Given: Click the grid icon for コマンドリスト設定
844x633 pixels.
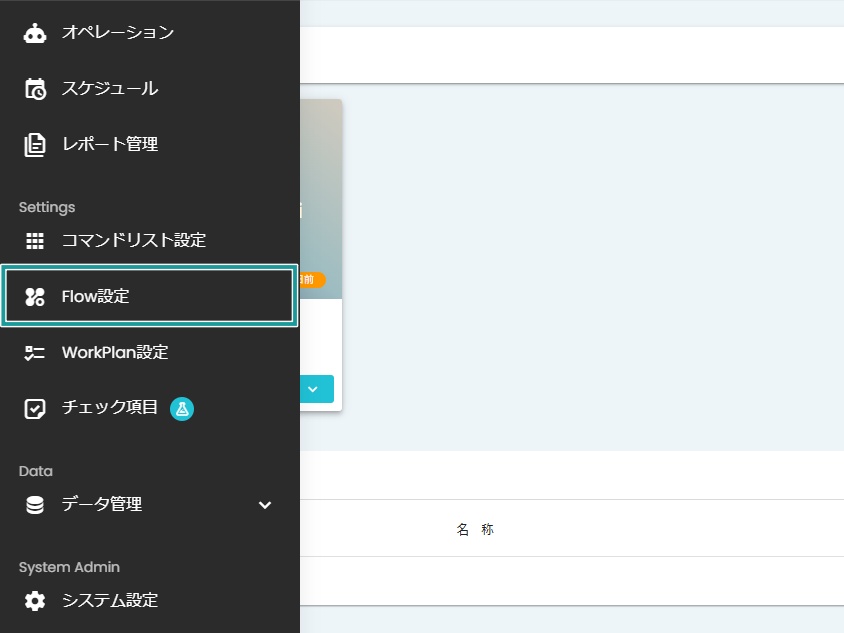Looking at the screenshot, I should click(x=35, y=241).
